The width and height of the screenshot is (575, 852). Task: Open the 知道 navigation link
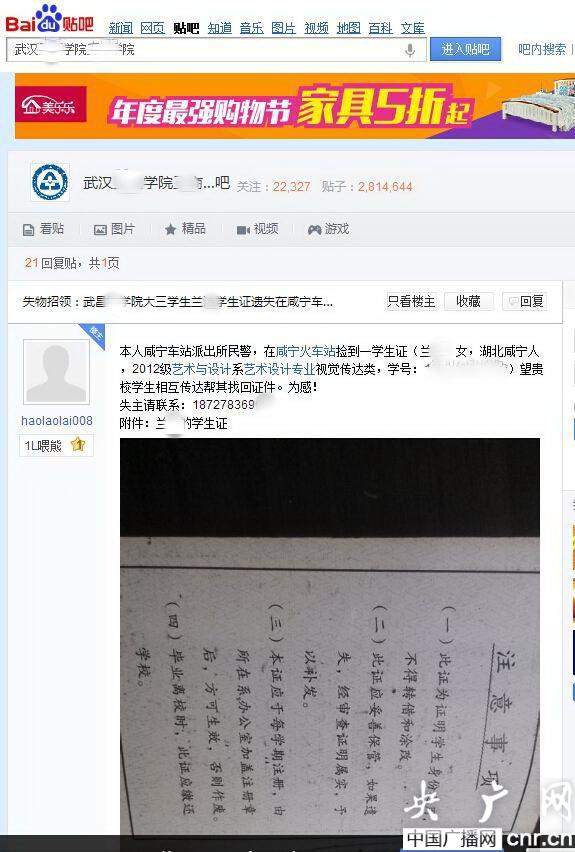coord(220,28)
